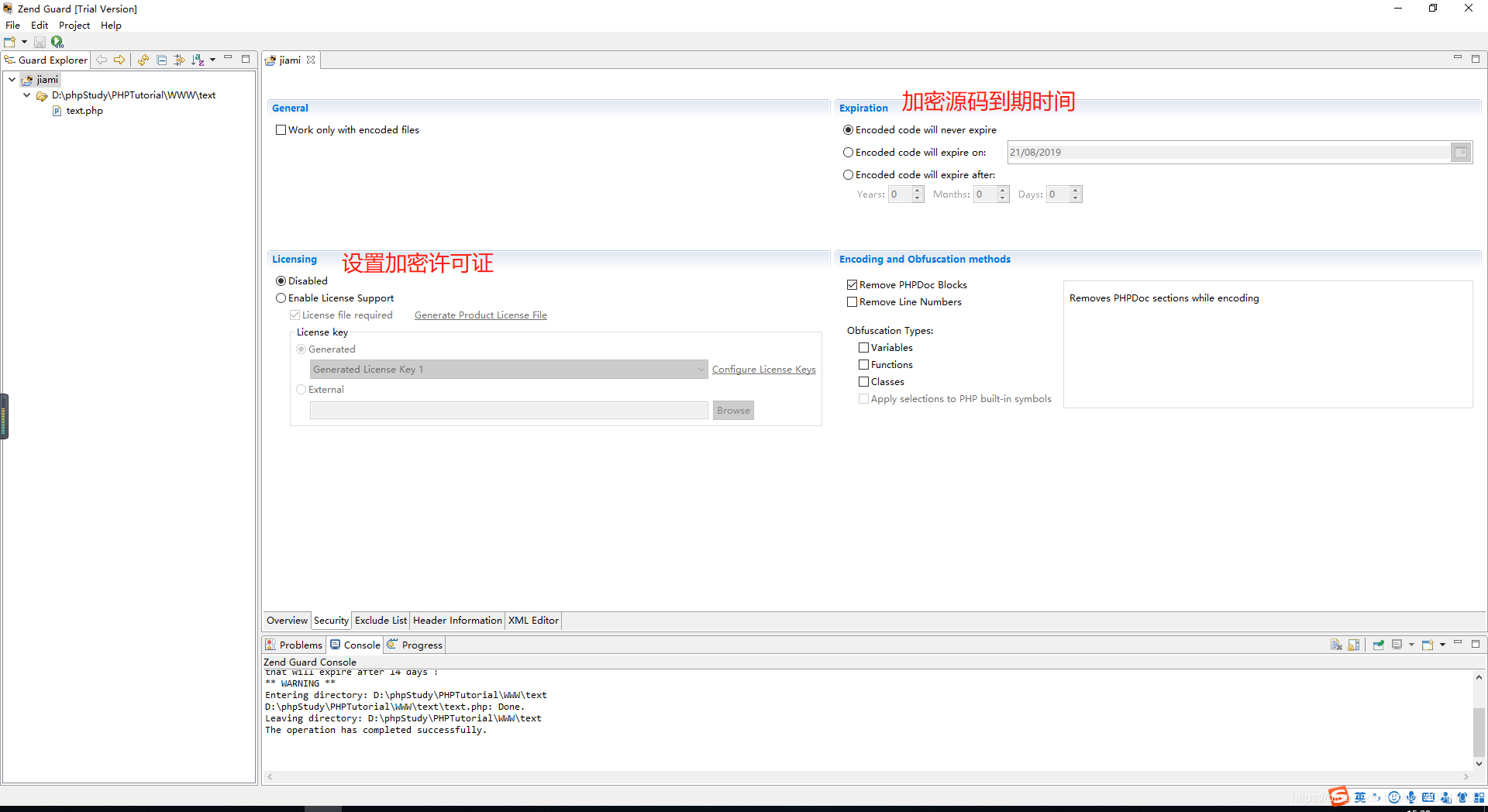Click the Save disk icon in the toolbar
Image resolution: width=1488 pixels, height=812 pixels.
(40, 42)
